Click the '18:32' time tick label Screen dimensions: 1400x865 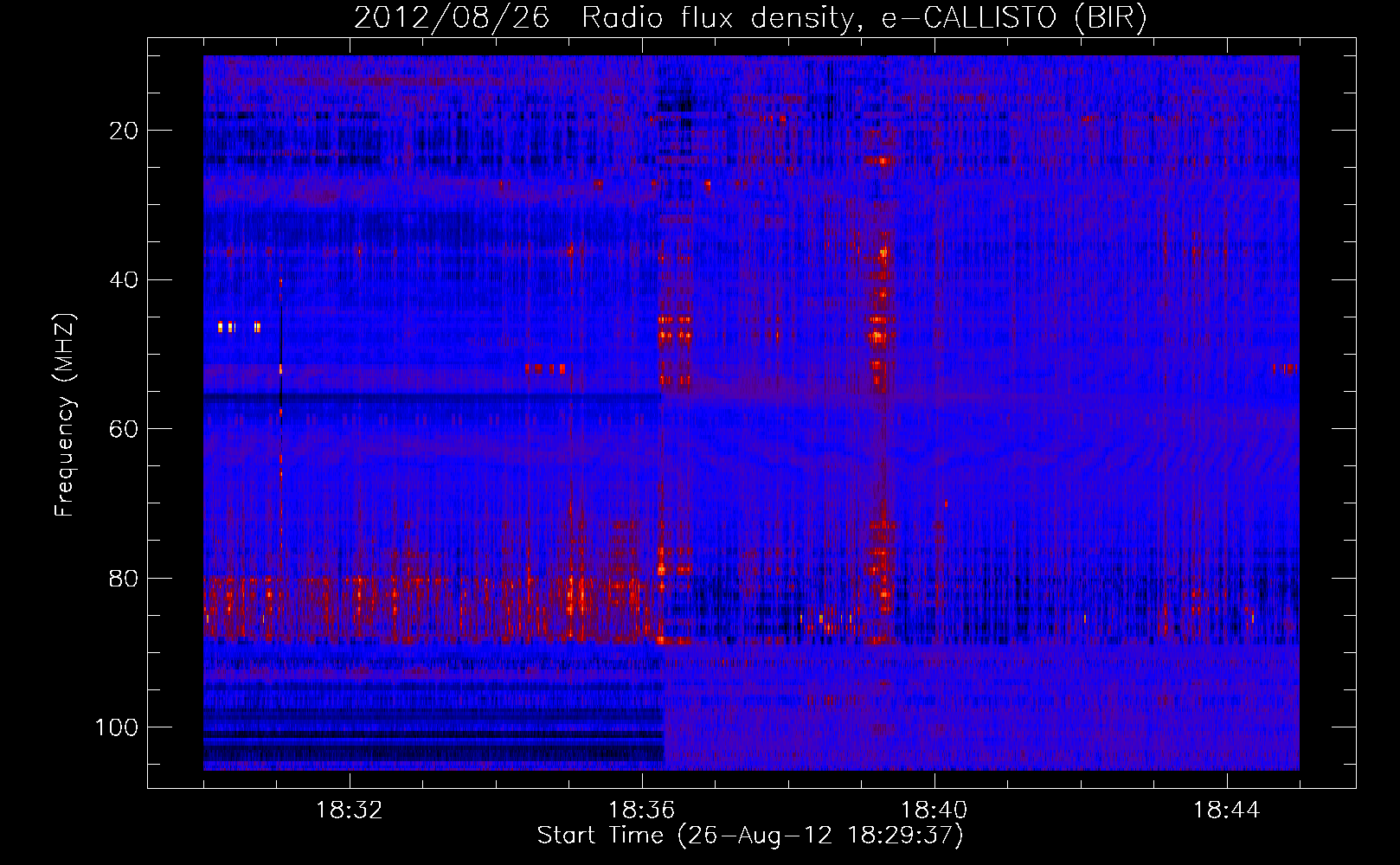click(x=350, y=811)
